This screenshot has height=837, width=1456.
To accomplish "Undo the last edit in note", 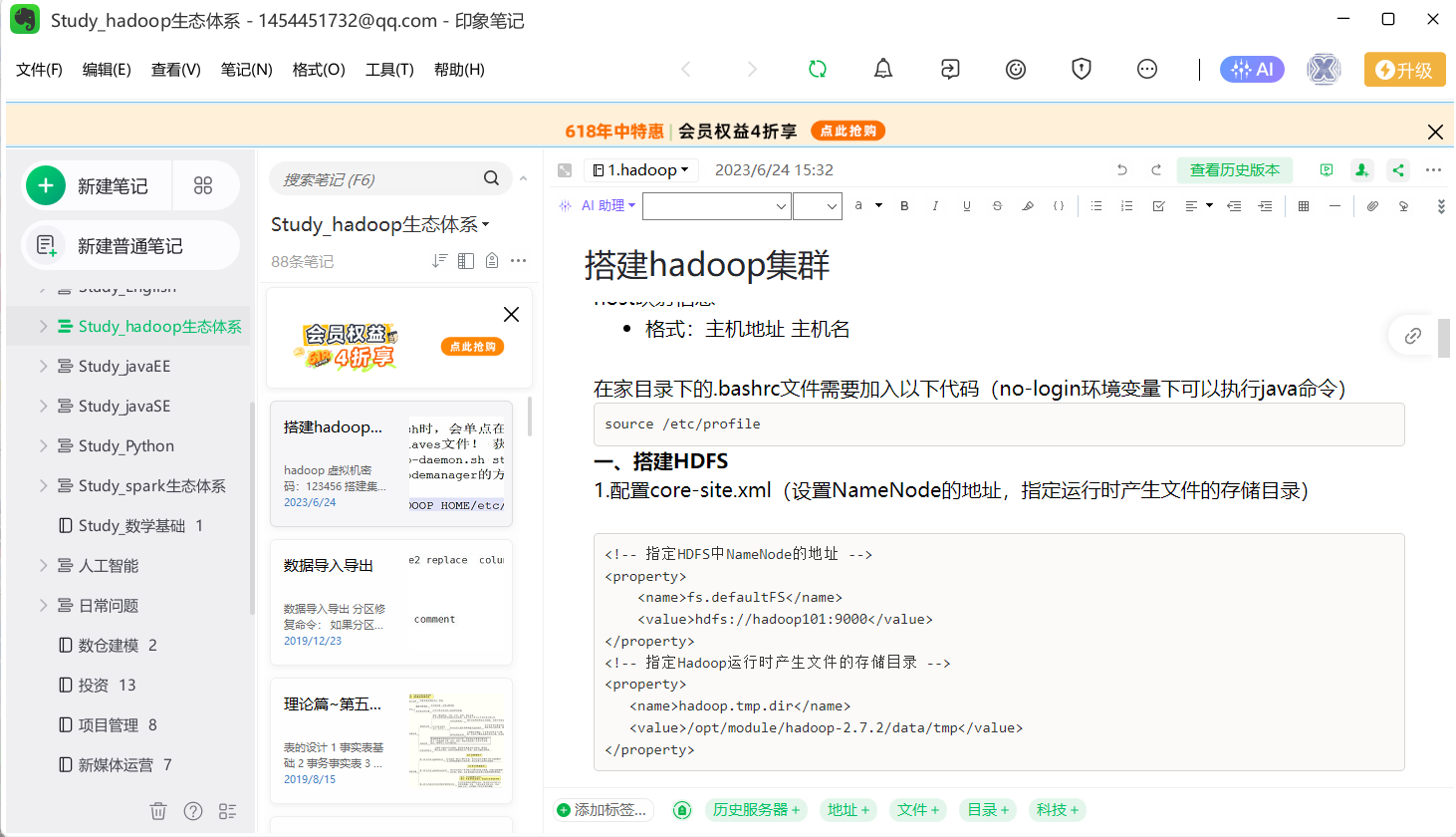I will pos(1122,170).
